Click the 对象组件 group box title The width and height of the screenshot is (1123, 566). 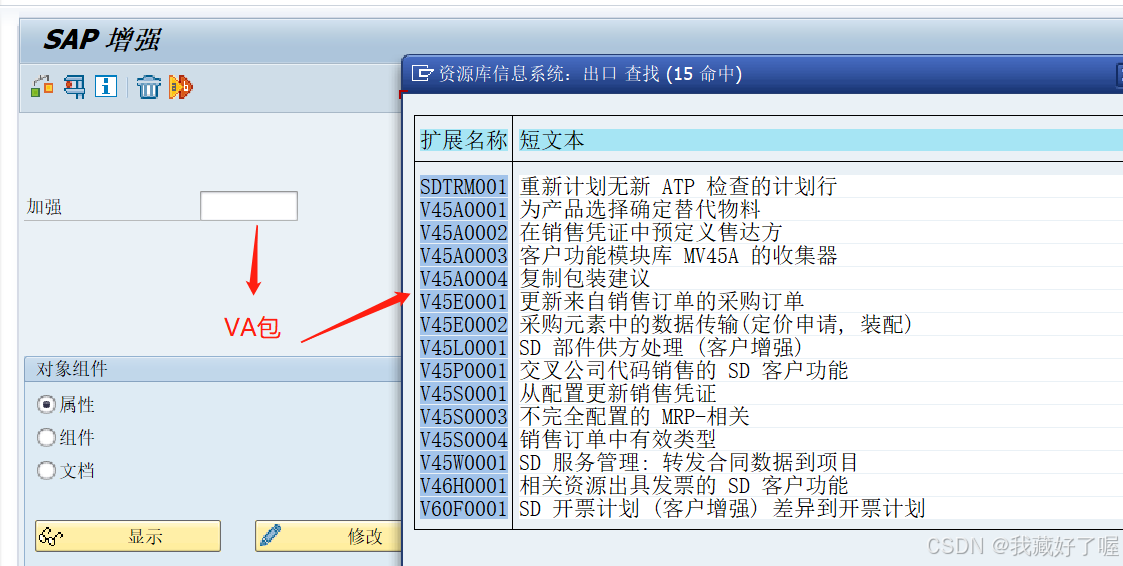tap(72, 369)
